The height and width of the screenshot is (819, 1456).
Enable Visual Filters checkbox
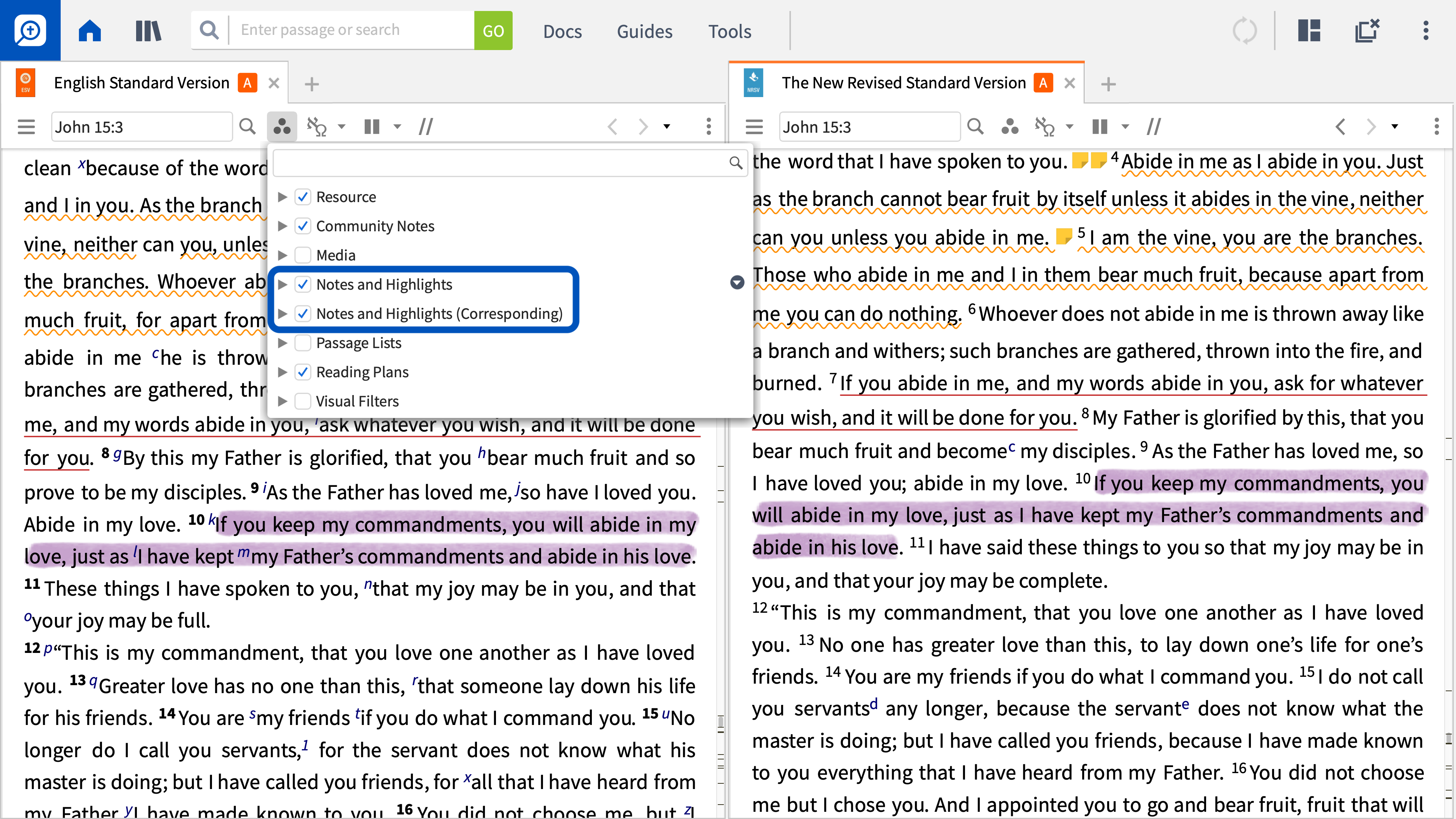point(303,401)
